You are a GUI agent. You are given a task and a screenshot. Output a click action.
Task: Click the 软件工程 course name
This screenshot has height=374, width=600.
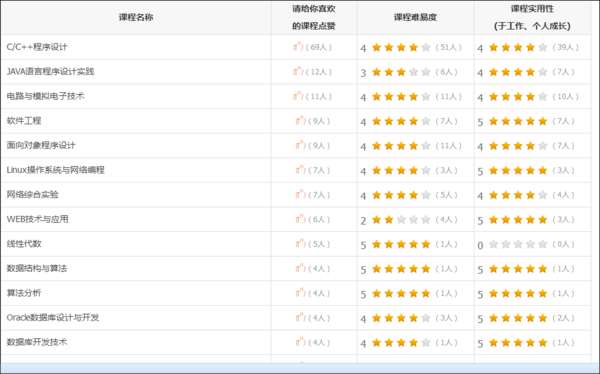coord(24,121)
